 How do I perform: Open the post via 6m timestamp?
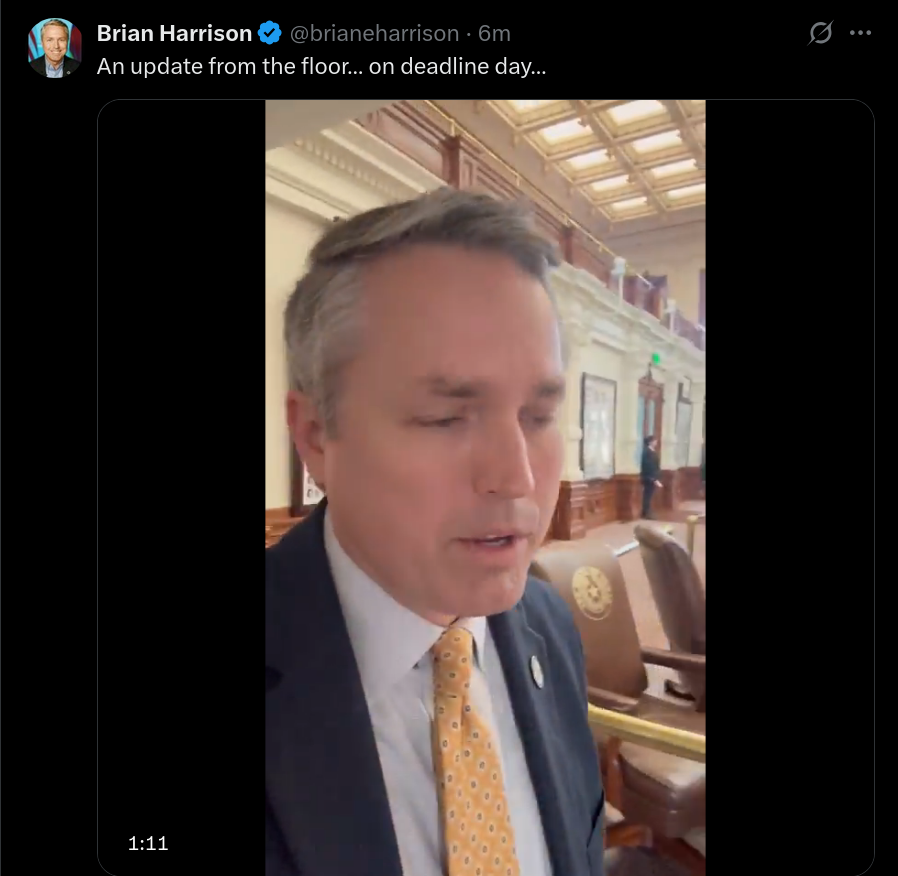[494, 34]
